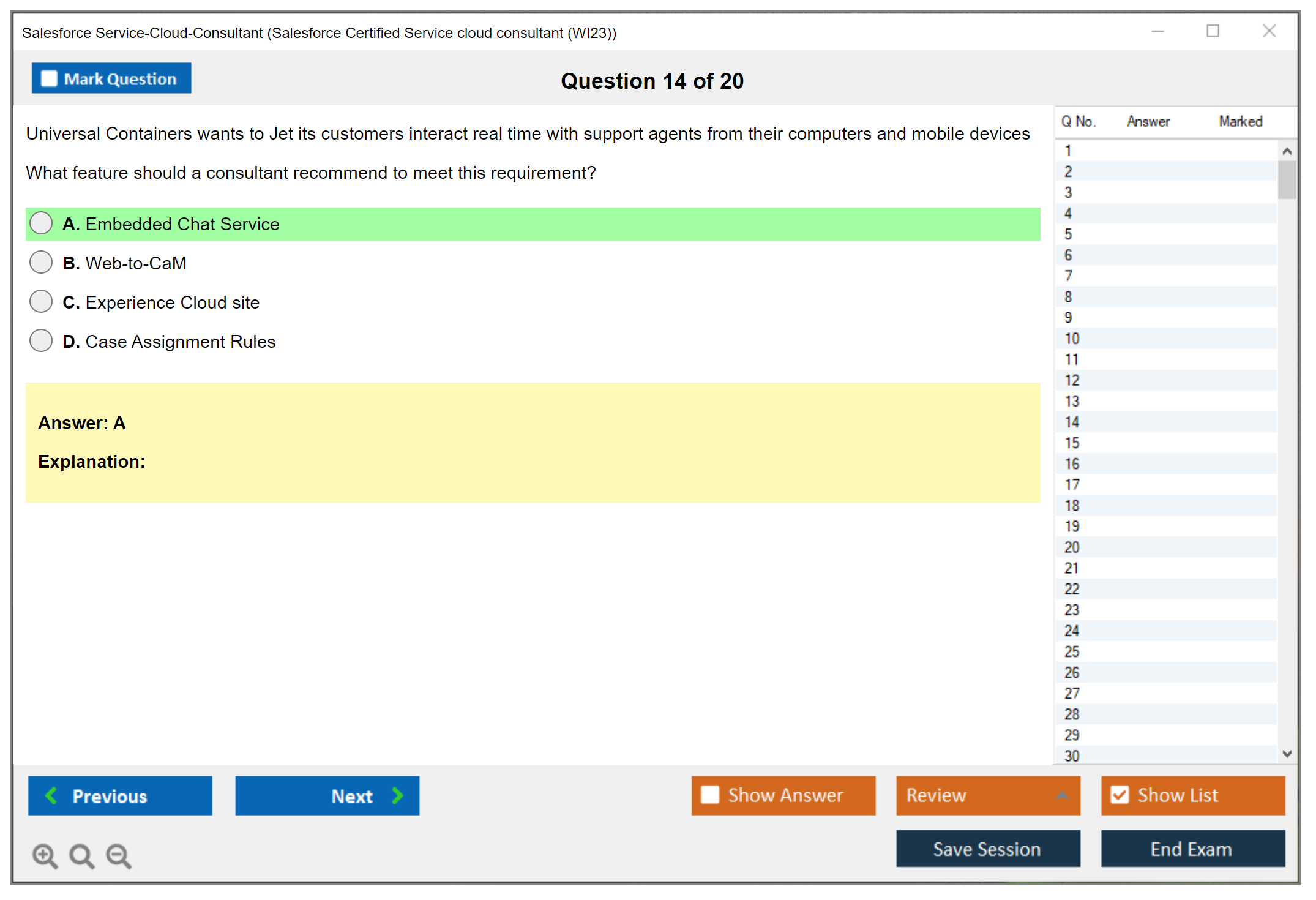Expand the Review dropdown menu

(1062, 795)
